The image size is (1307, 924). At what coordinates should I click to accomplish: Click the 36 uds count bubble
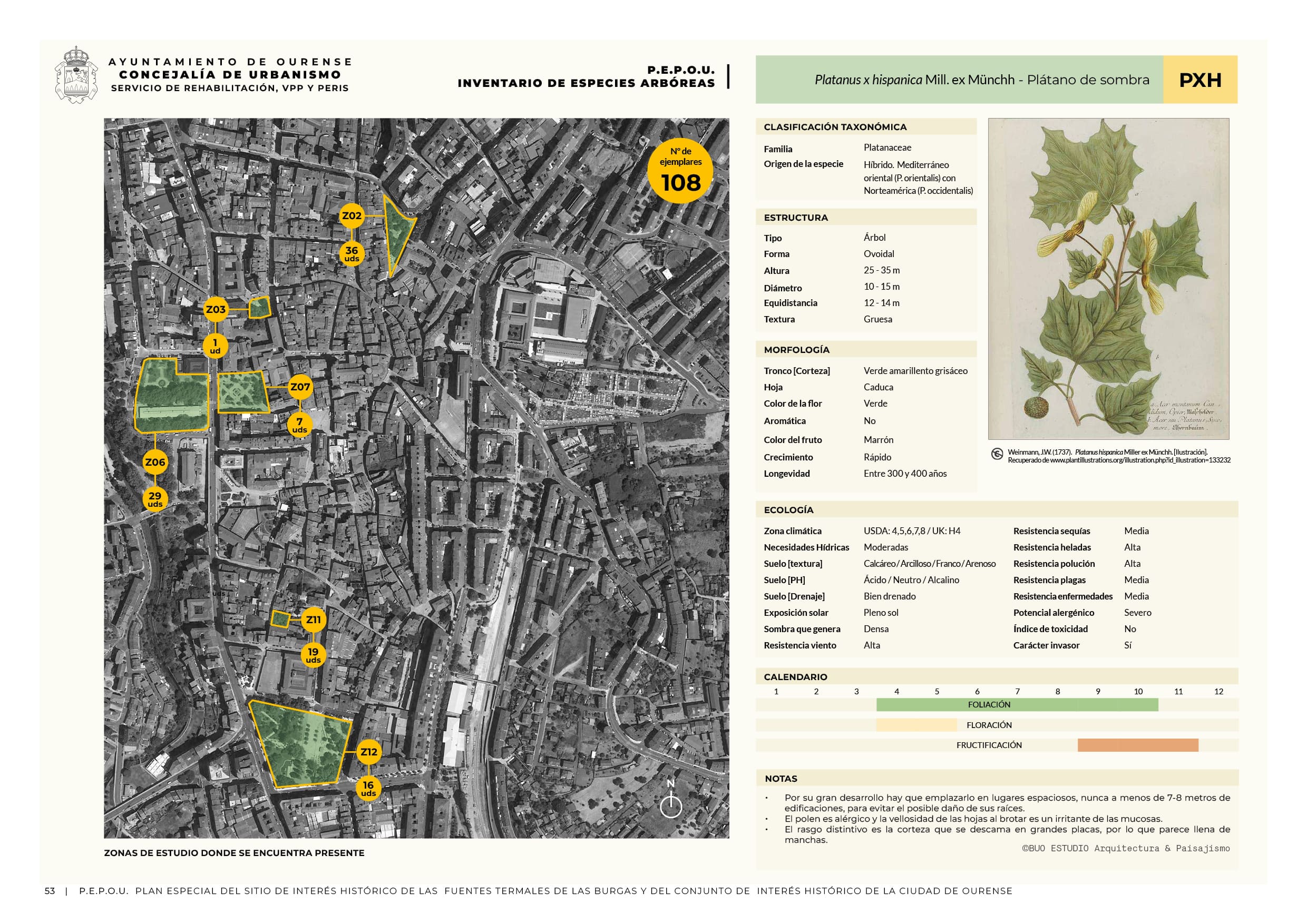pyautogui.click(x=352, y=253)
